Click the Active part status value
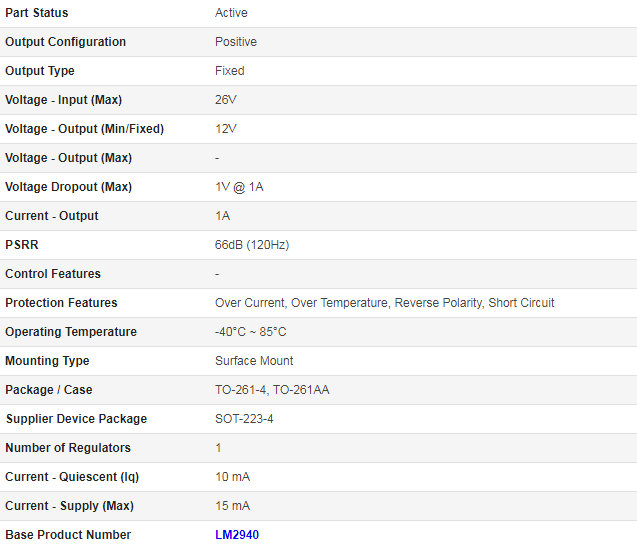 pos(231,13)
